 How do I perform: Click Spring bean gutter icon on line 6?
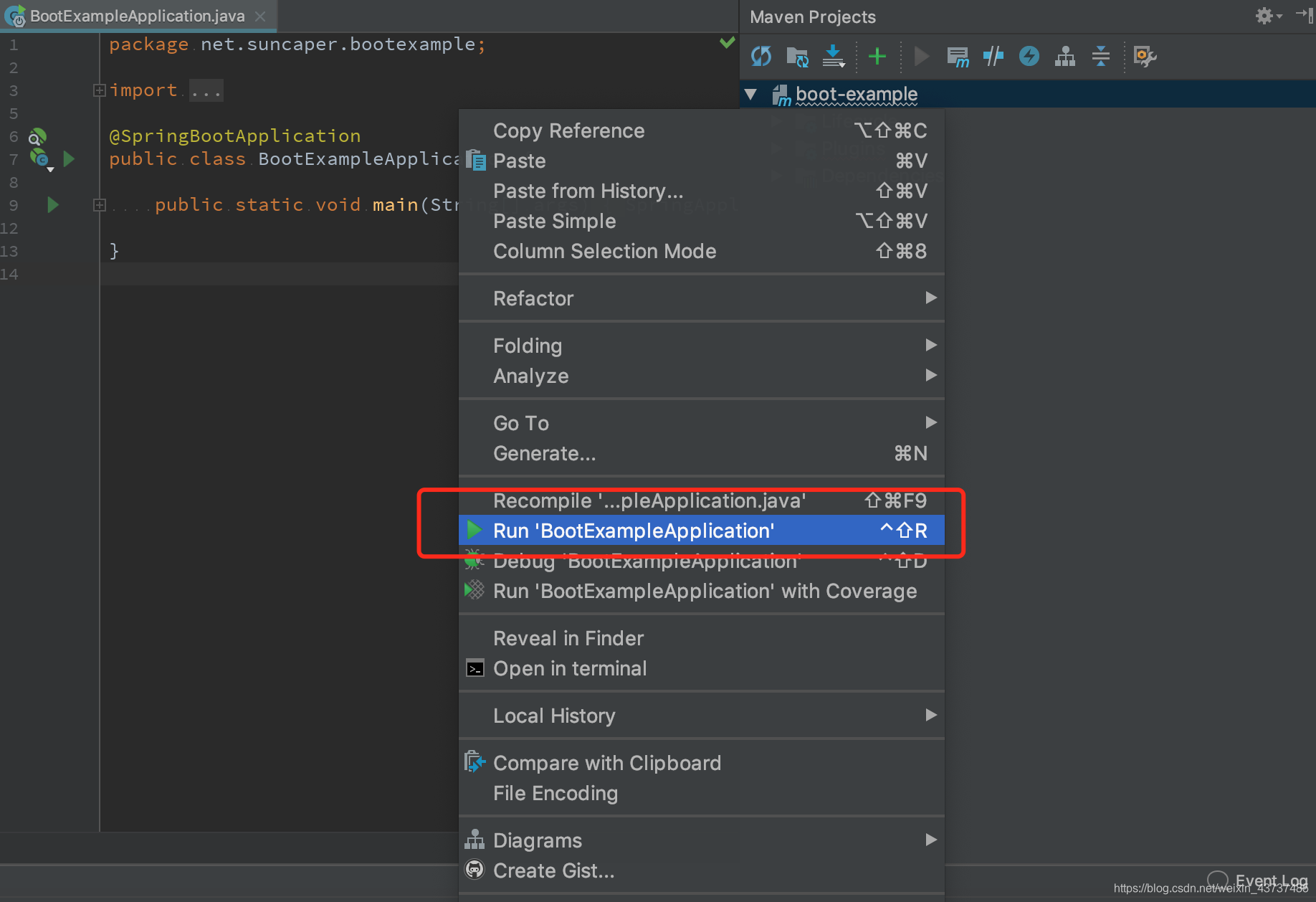coord(37,136)
